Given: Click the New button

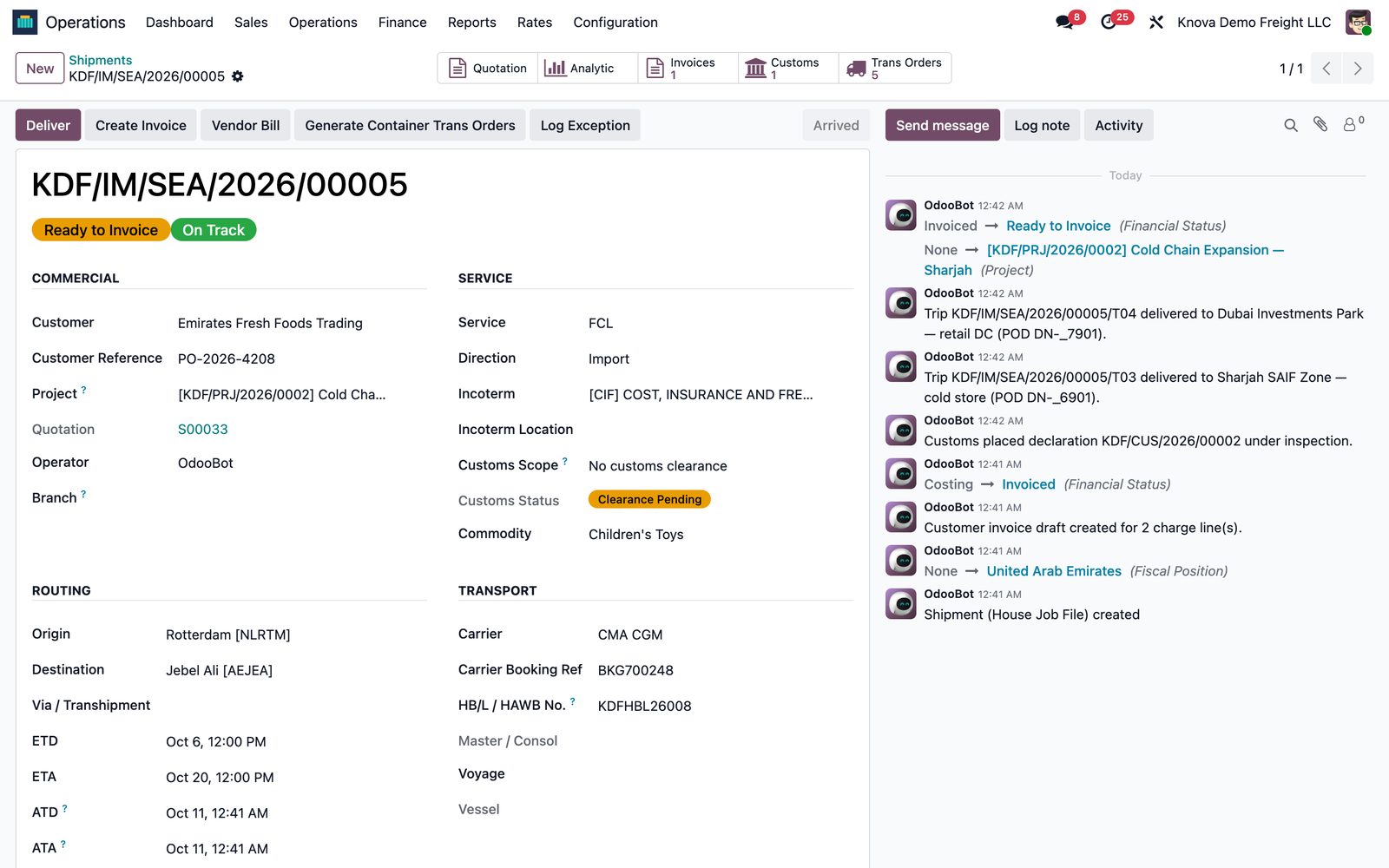Looking at the screenshot, I should click(x=40, y=69).
